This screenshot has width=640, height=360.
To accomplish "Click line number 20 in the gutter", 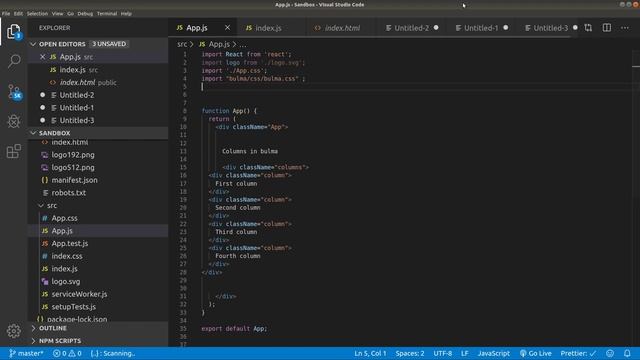I will (x=183, y=207).
